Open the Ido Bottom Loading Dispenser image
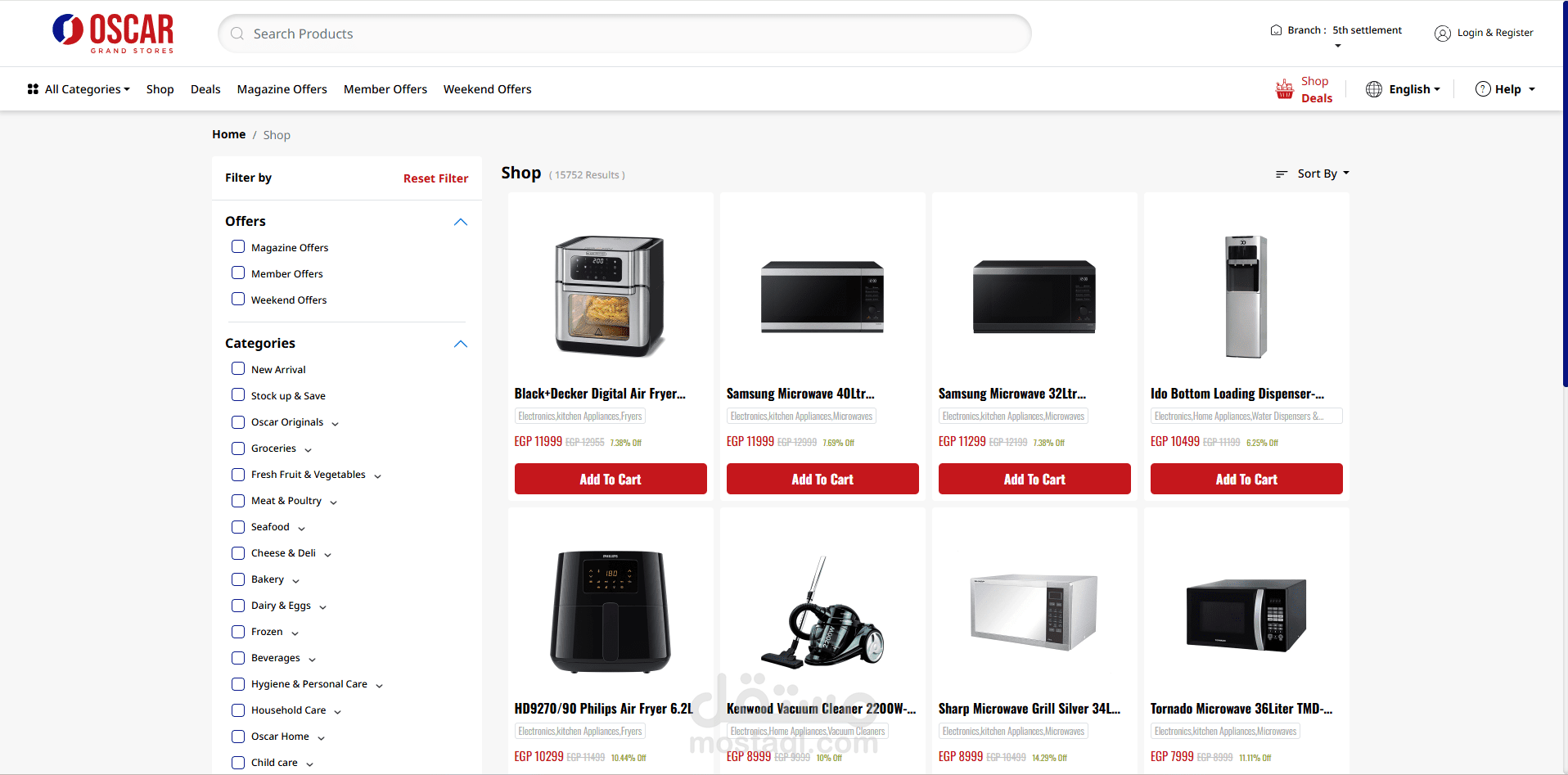The image size is (1568, 775). [x=1246, y=296]
